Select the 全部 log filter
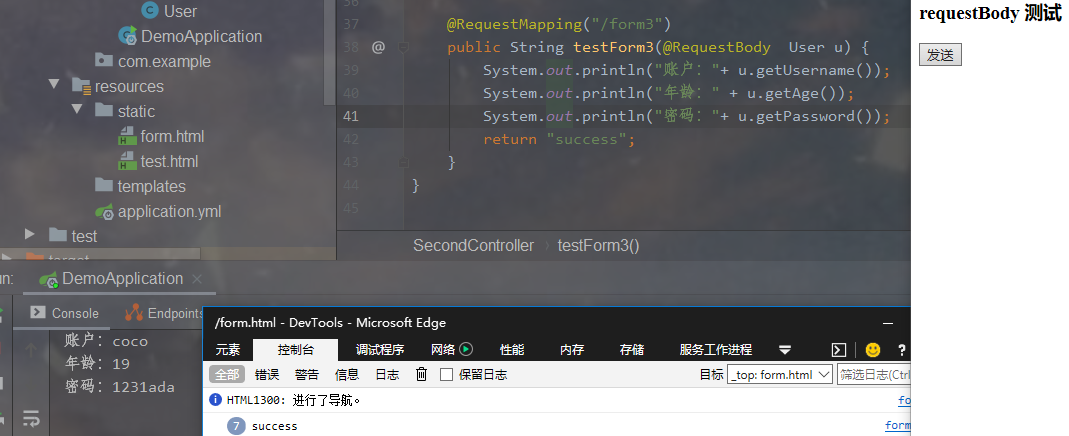The width and height of the screenshot is (1069, 436). [227, 374]
